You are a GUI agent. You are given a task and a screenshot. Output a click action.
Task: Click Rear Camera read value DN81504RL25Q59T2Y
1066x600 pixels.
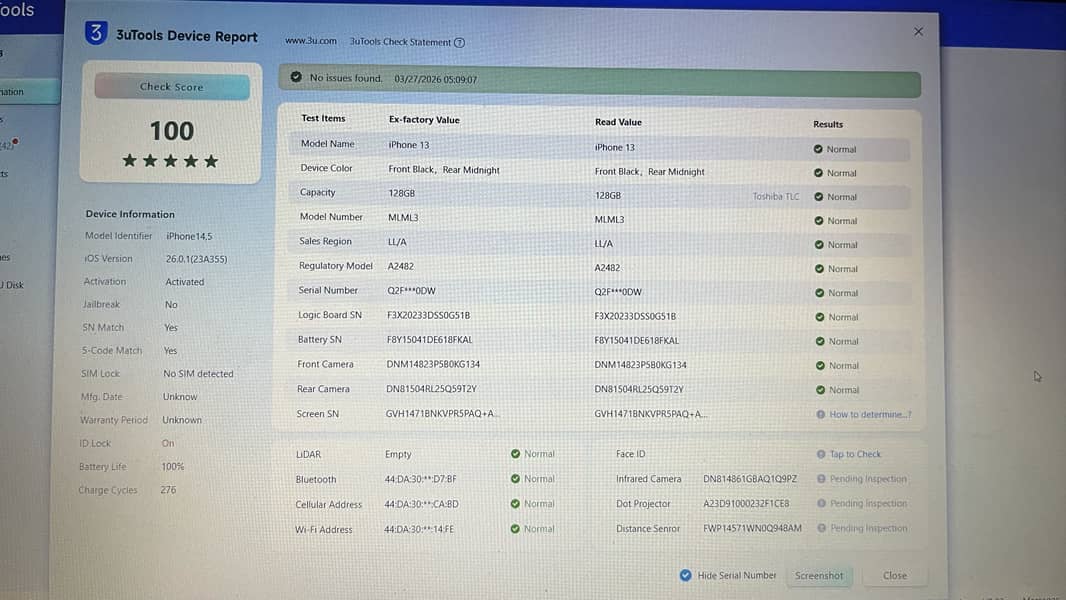(x=639, y=389)
